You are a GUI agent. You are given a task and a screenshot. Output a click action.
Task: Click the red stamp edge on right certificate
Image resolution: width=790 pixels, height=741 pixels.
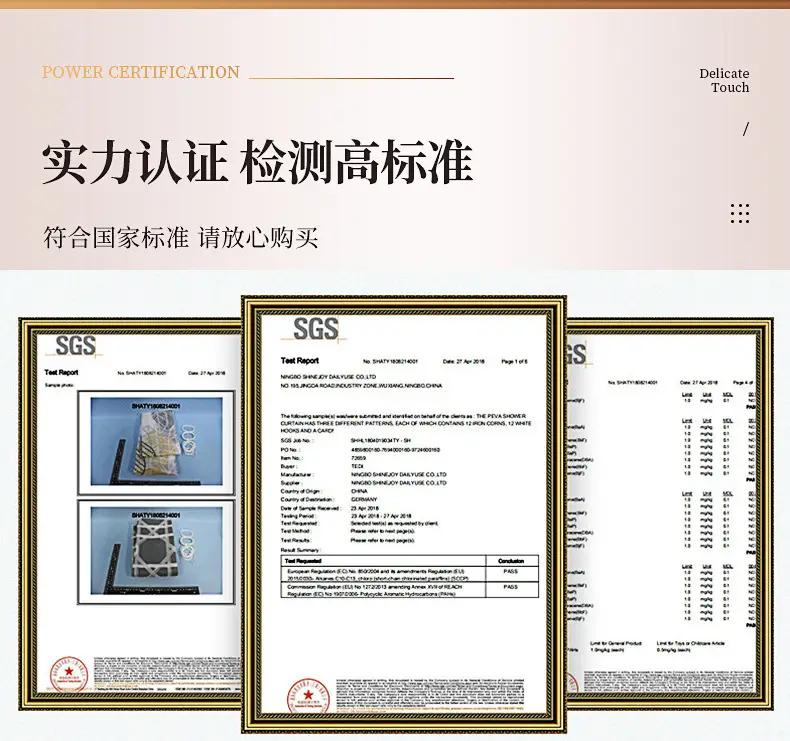tap(573, 683)
